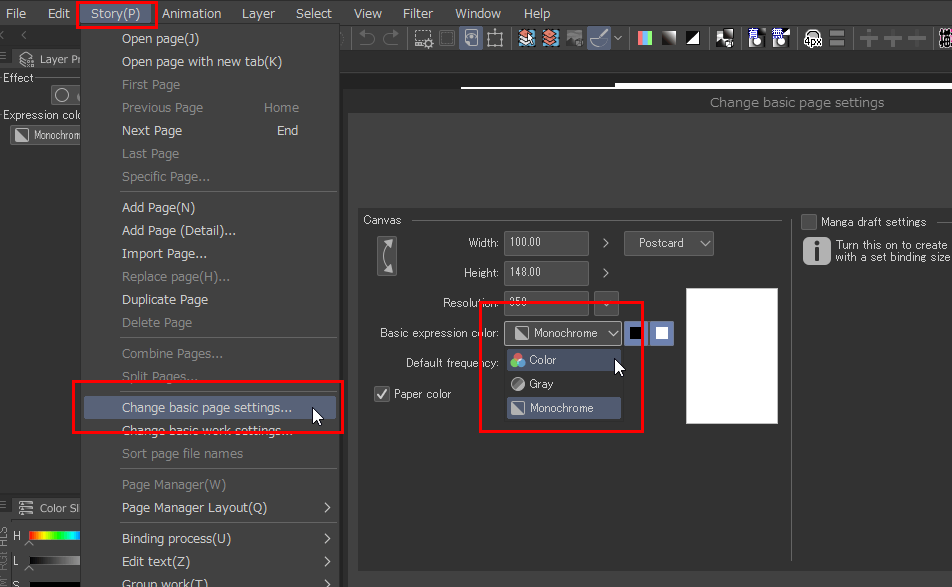Image resolution: width=952 pixels, height=587 pixels.
Task: Open the File menu
Action: [x=16, y=13]
